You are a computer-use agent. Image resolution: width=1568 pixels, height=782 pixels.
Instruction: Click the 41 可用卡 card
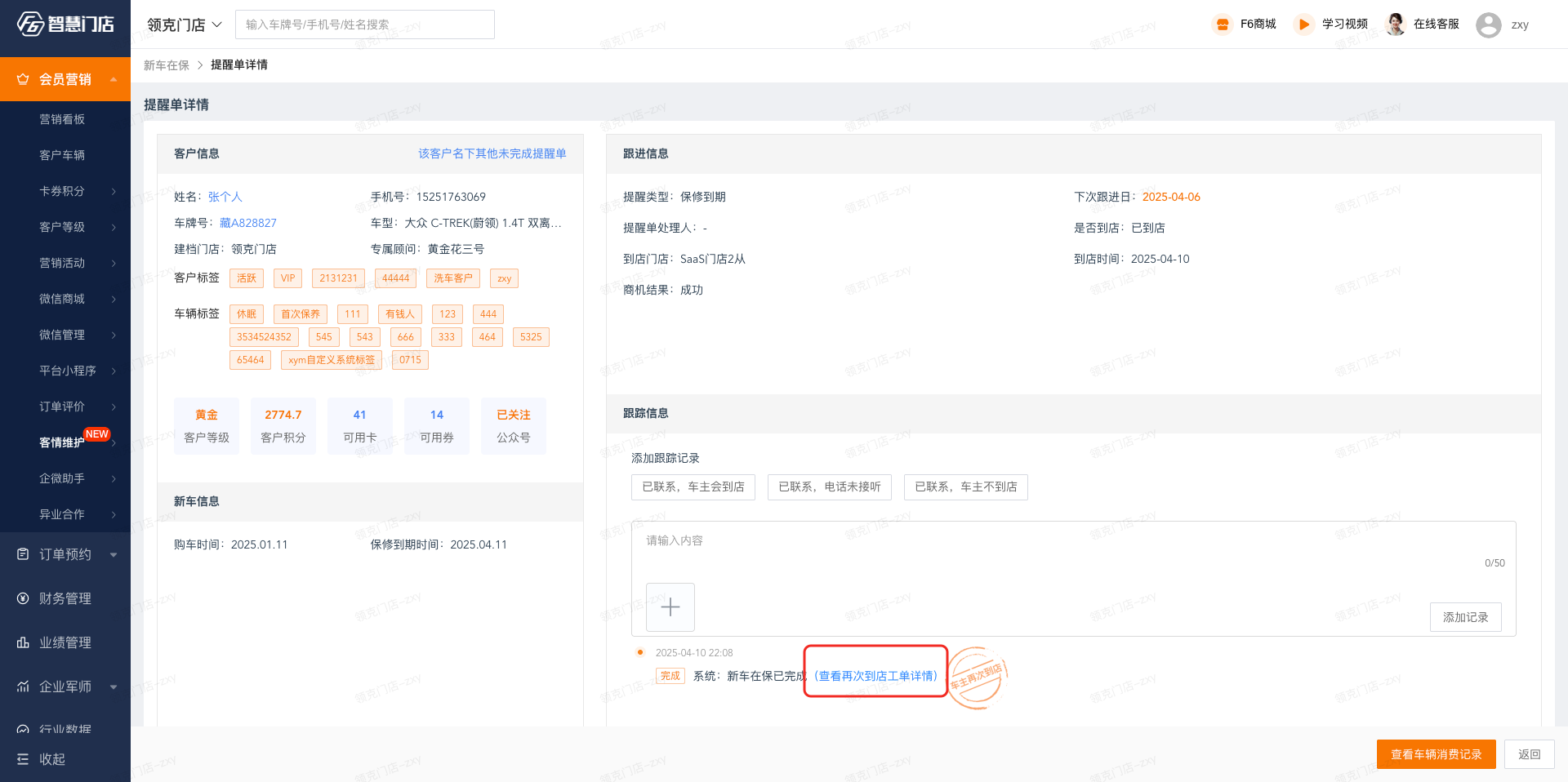coord(360,426)
